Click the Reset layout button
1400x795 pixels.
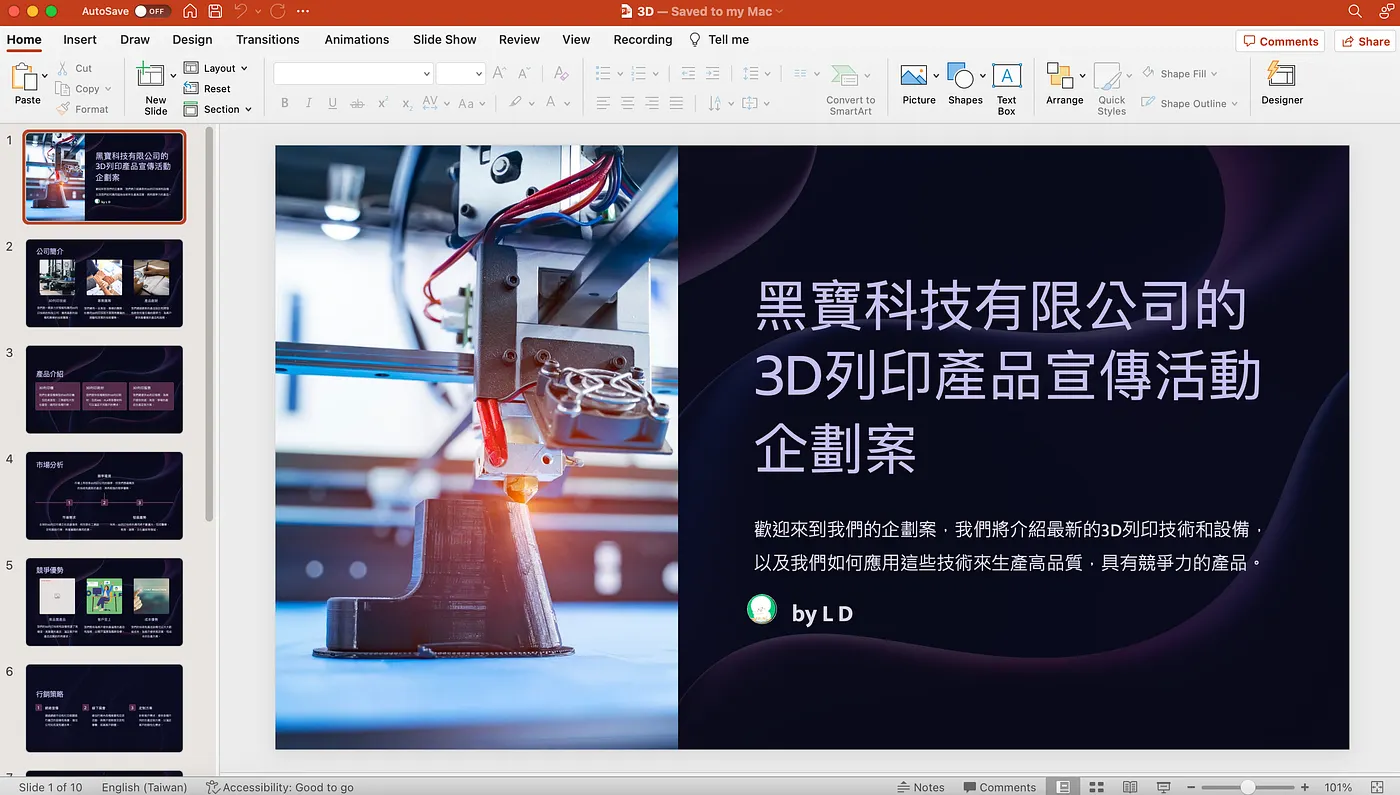pos(208,88)
